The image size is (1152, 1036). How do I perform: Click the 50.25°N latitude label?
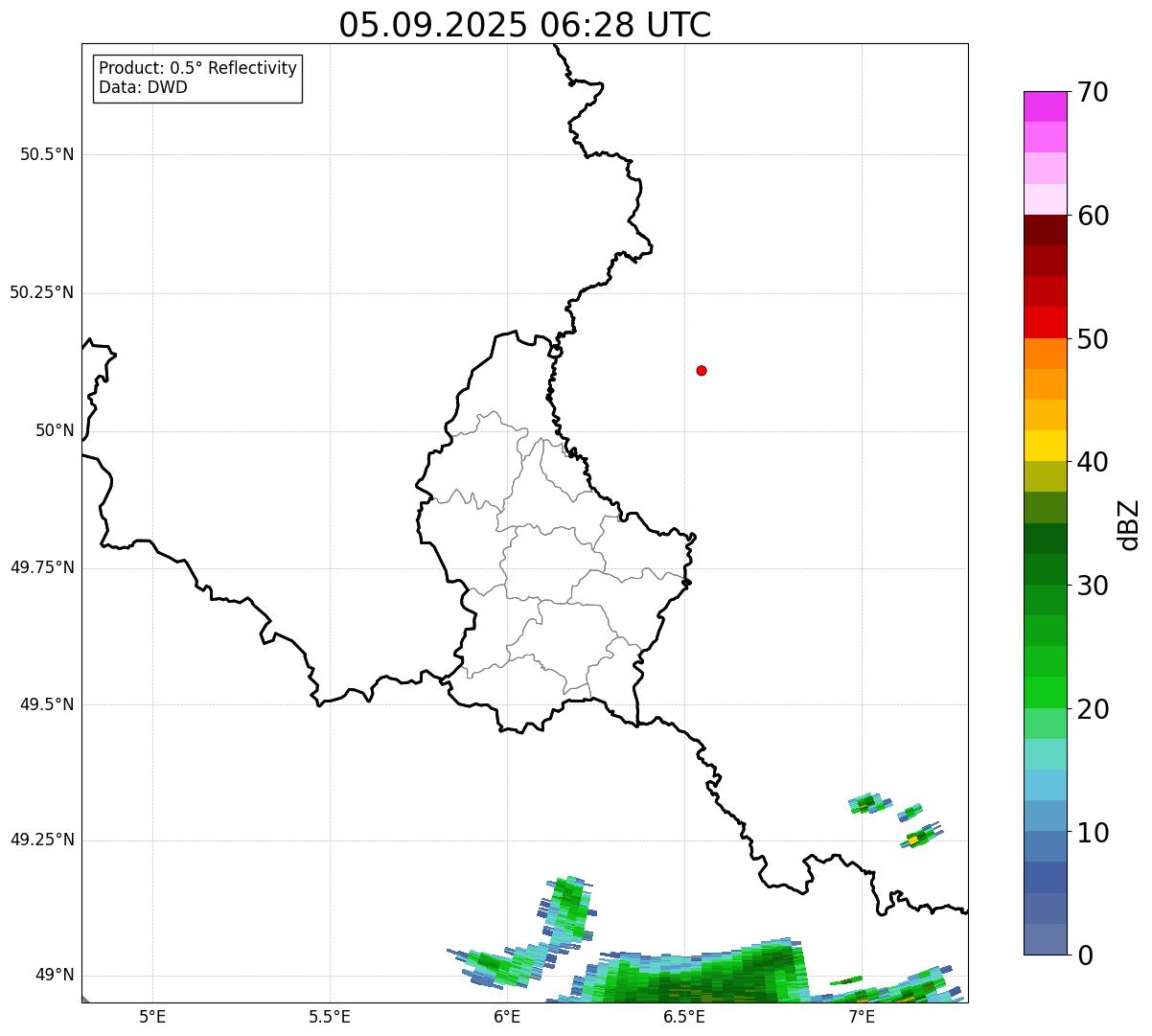[42, 292]
